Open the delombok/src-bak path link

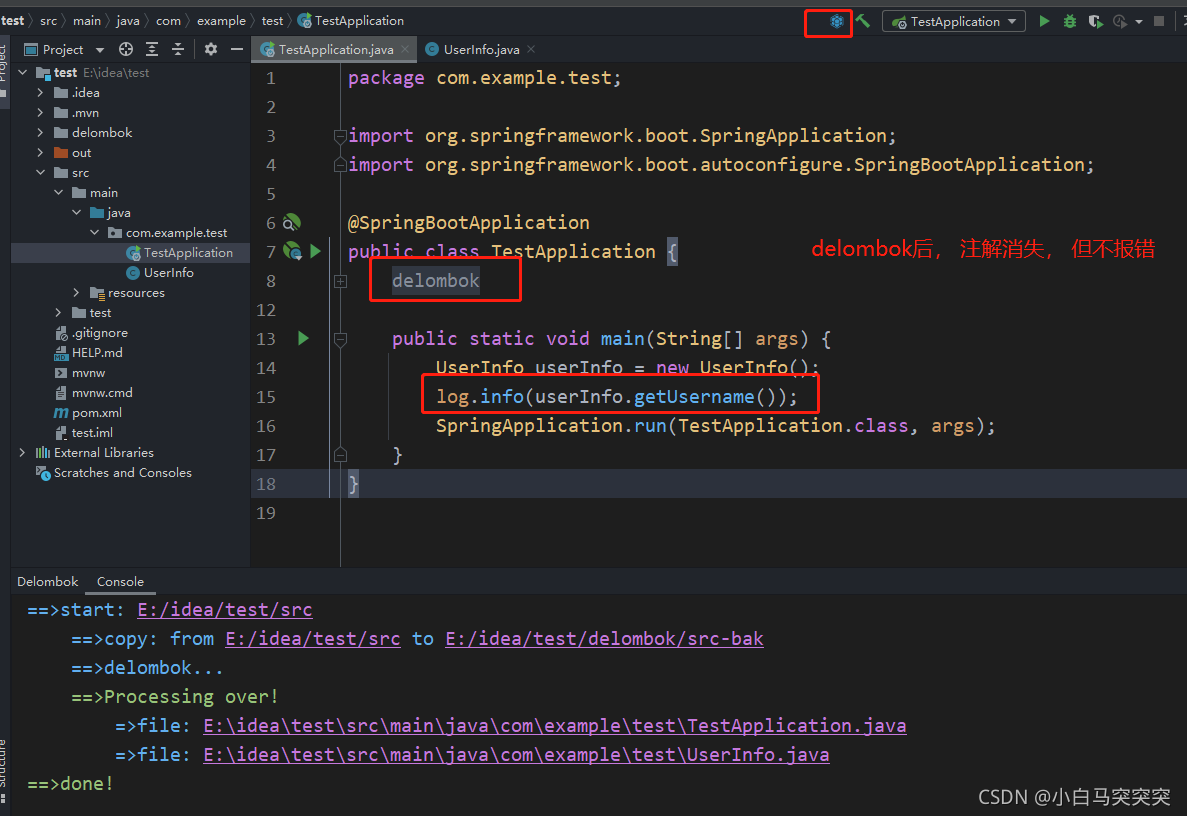point(604,638)
